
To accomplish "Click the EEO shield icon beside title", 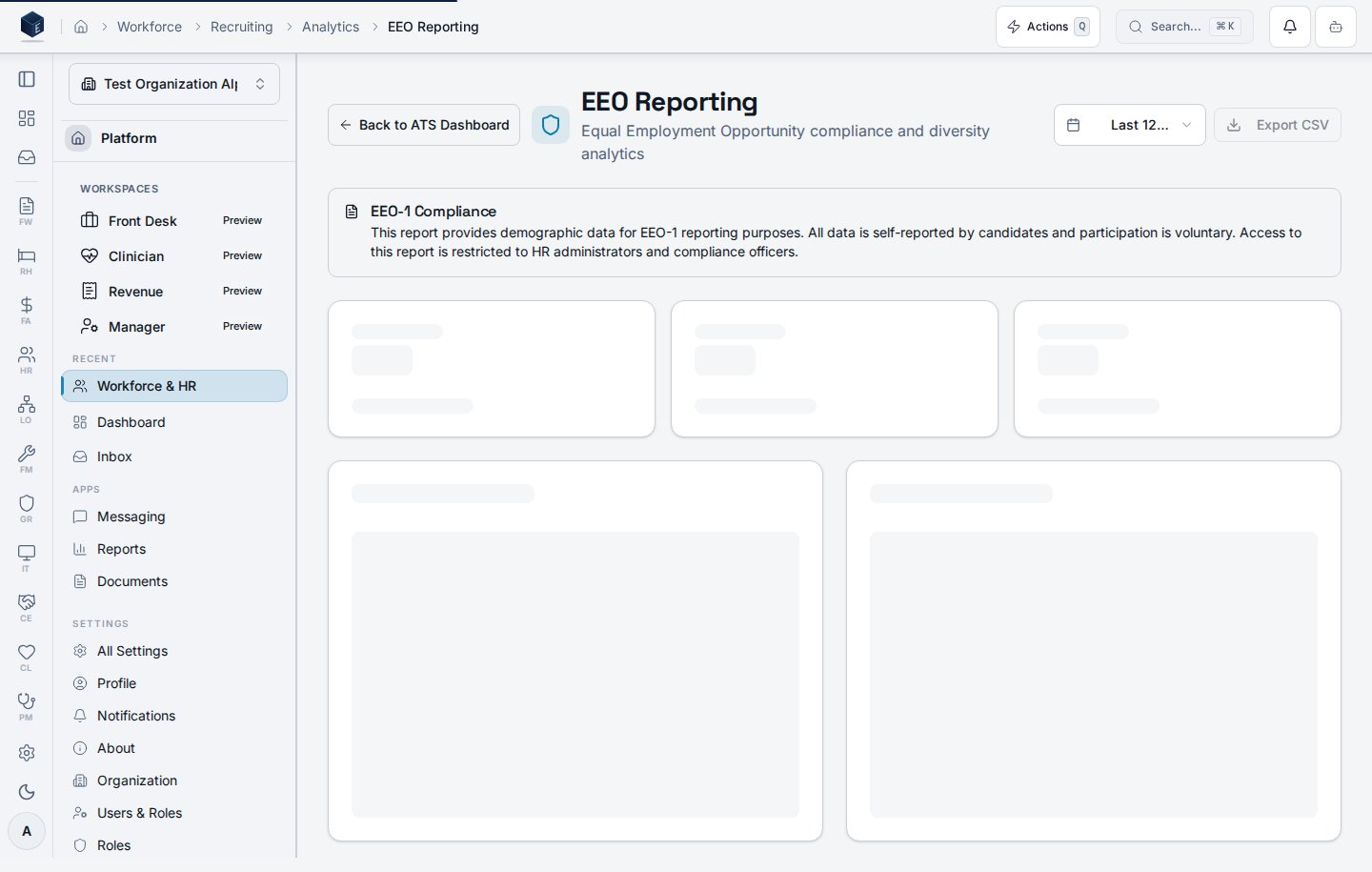I will pos(551,125).
